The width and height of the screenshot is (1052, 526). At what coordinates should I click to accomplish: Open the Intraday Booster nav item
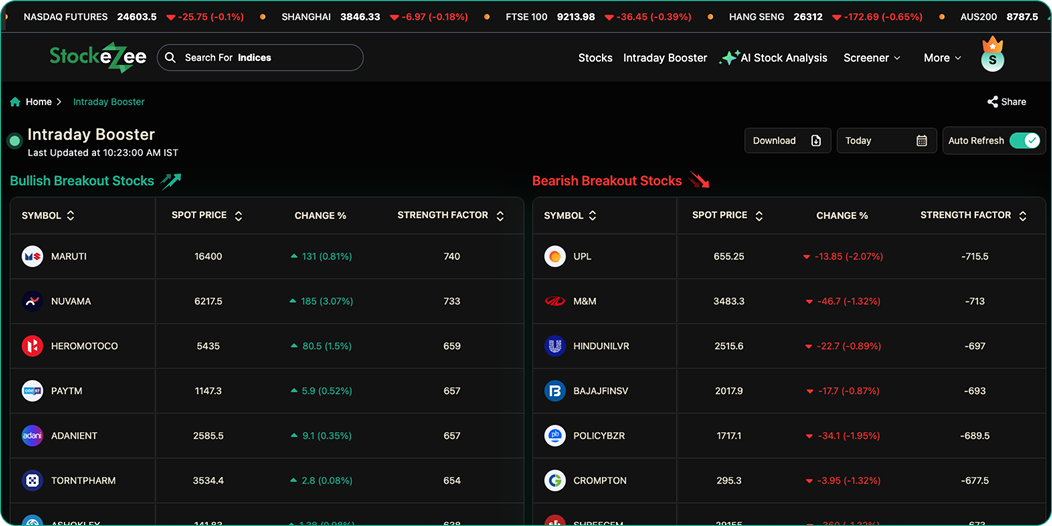[665, 58]
